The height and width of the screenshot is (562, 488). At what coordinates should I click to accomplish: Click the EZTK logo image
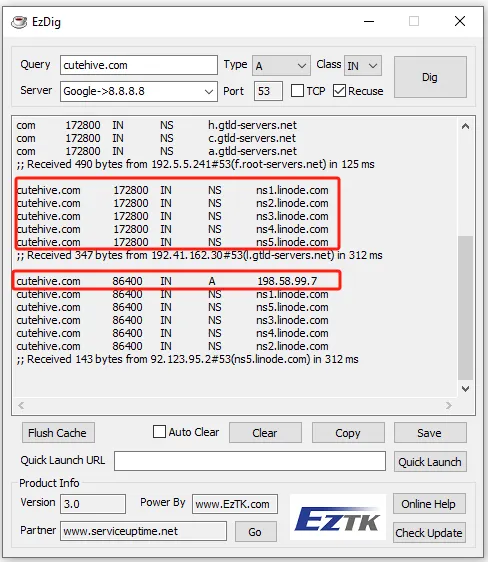click(x=338, y=517)
